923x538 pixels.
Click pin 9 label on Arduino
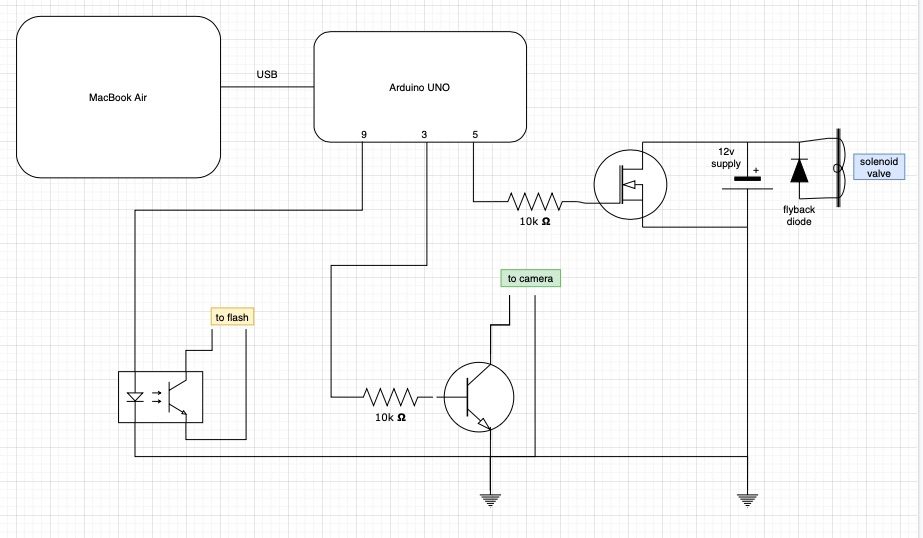(364, 135)
